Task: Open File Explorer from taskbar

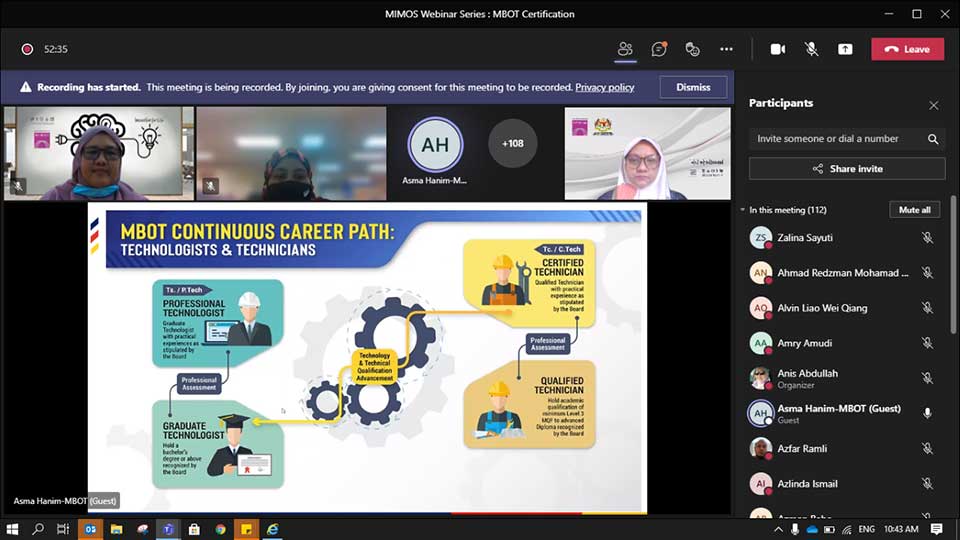Action: (116, 529)
